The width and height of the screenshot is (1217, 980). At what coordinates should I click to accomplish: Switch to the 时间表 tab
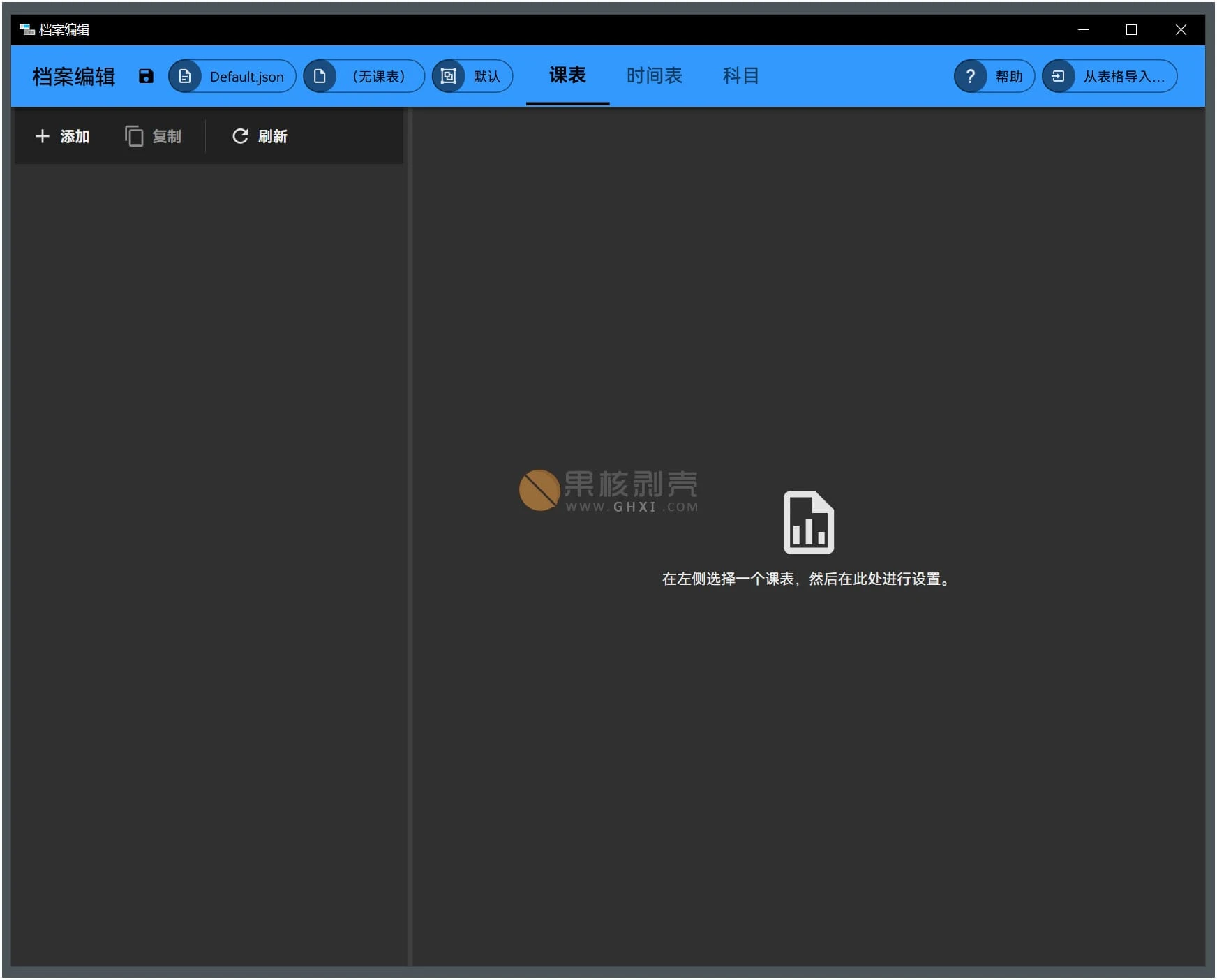coord(654,75)
